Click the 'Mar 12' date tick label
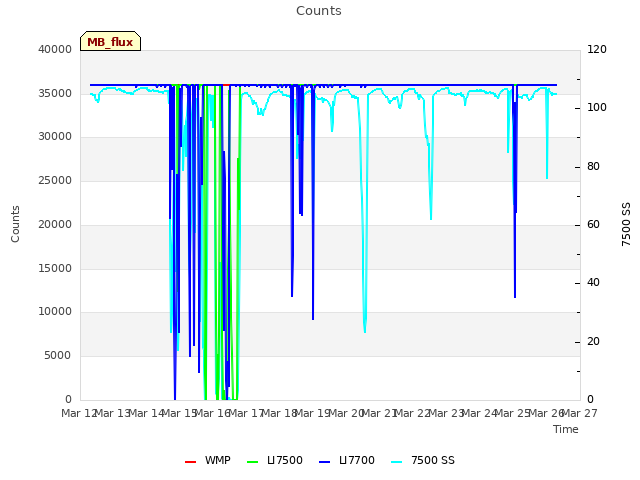The height and width of the screenshot is (480, 640). (x=79, y=413)
